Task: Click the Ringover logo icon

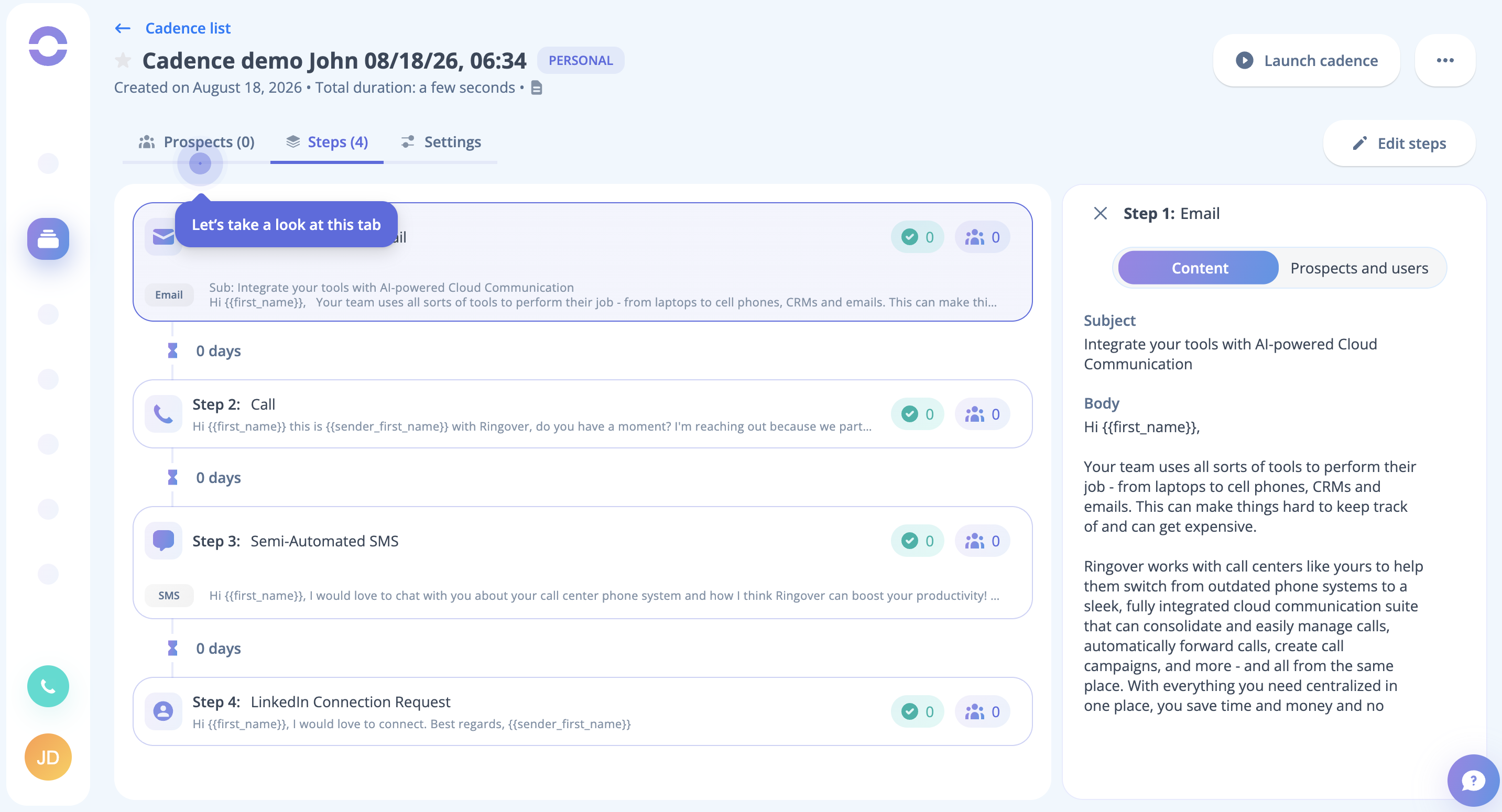Action: [x=48, y=46]
